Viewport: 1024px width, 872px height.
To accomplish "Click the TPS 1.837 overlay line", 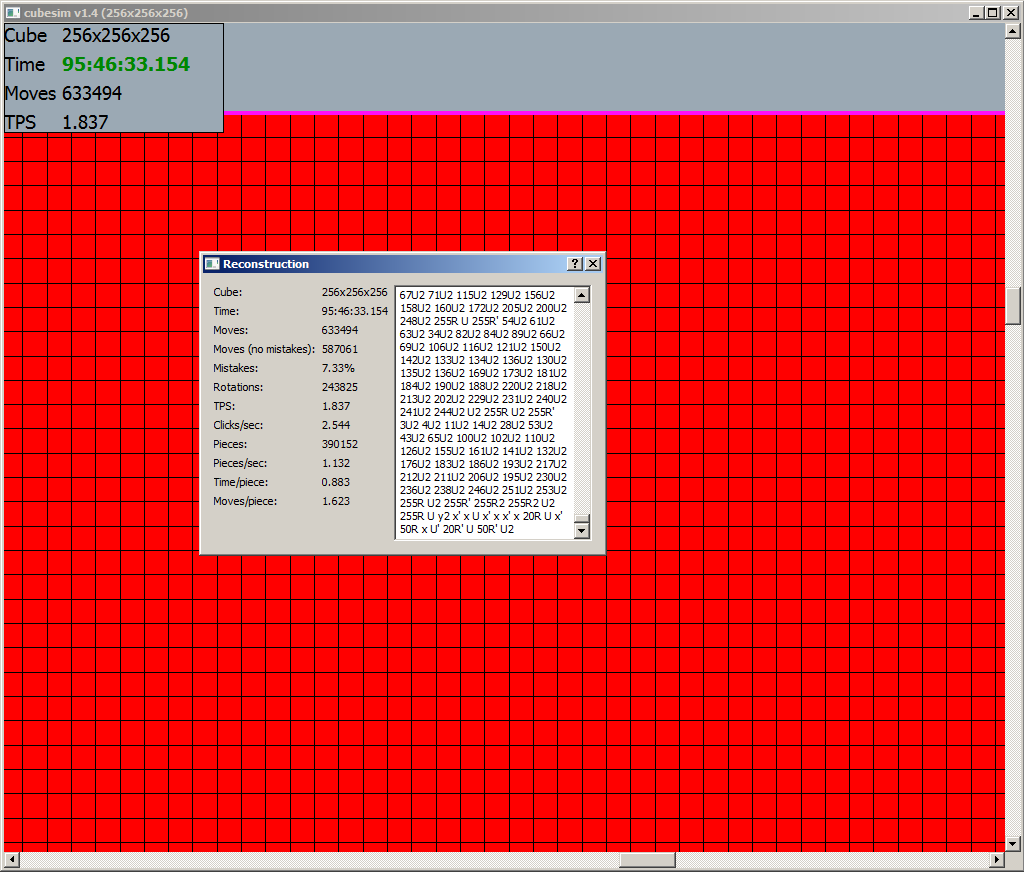I will (57, 122).
